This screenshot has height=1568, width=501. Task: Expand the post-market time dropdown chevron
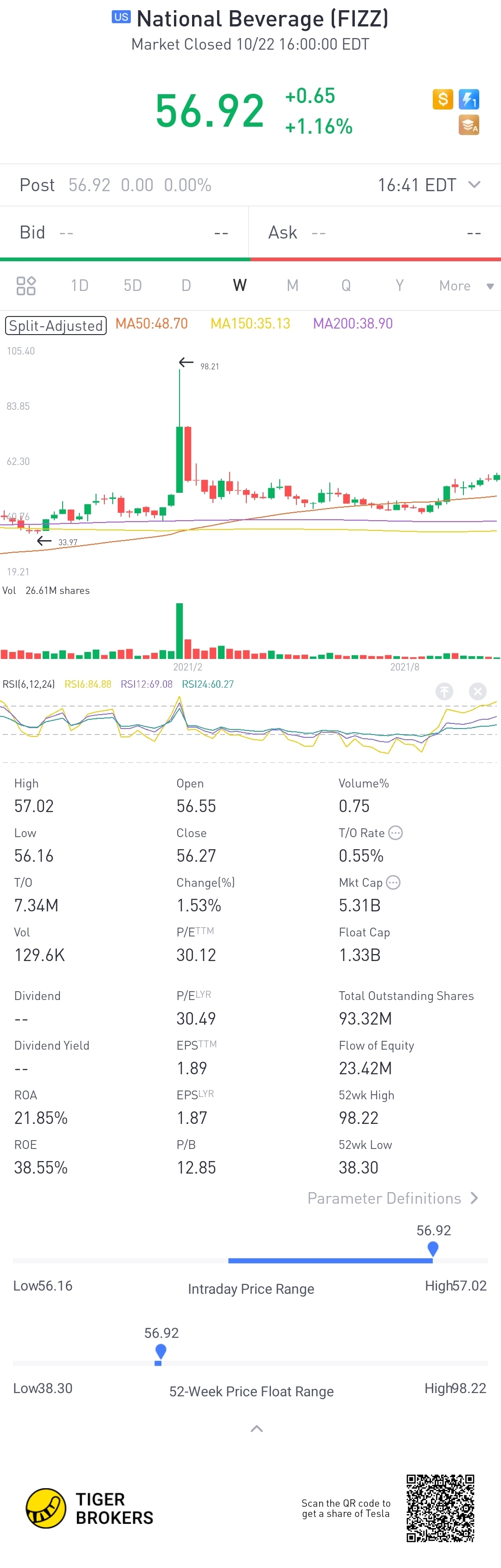[474, 184]
